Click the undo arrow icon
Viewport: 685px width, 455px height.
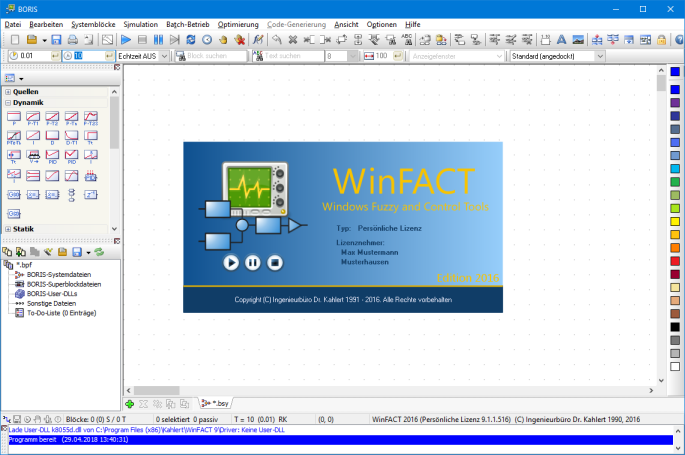coord(277,40)
